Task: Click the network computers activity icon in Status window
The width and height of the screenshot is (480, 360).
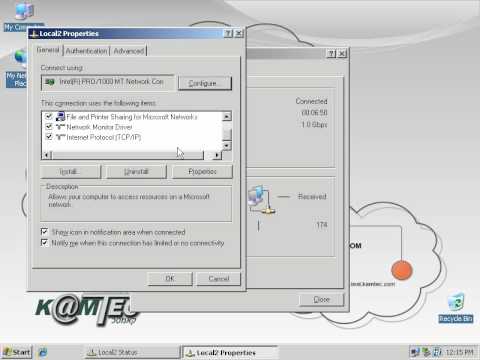Action: tap(261, 200)
